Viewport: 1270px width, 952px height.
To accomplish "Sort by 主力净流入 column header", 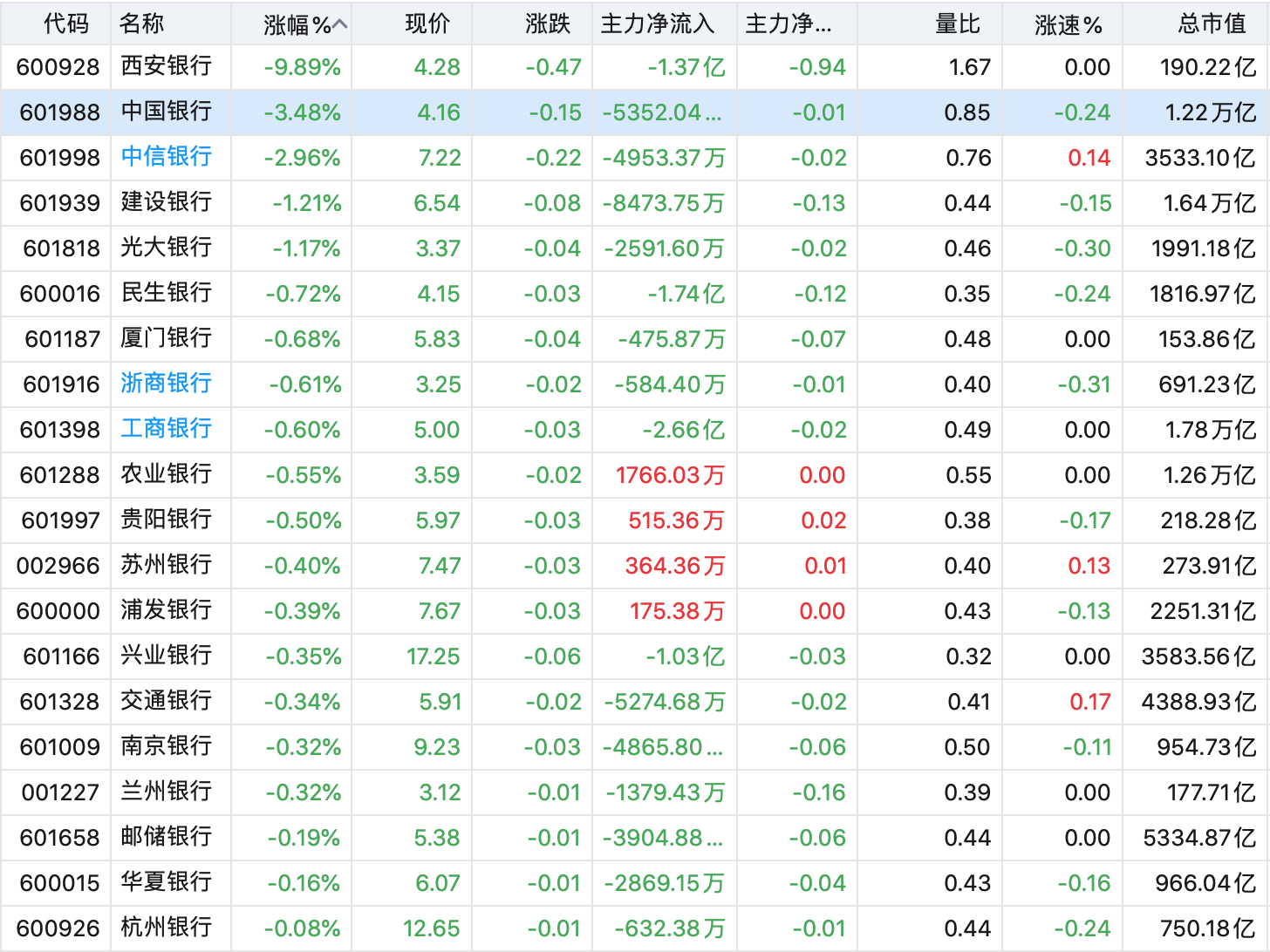I will tap(658, 24).
